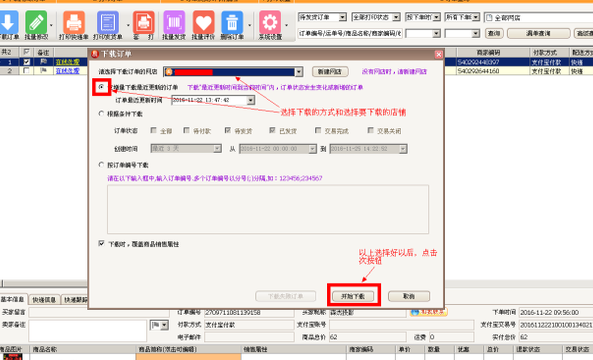The width and height of the screenshot is (593, 360).
Task: Open the 待发货订单 order status dropdown
Action: (x=342, y=17)
